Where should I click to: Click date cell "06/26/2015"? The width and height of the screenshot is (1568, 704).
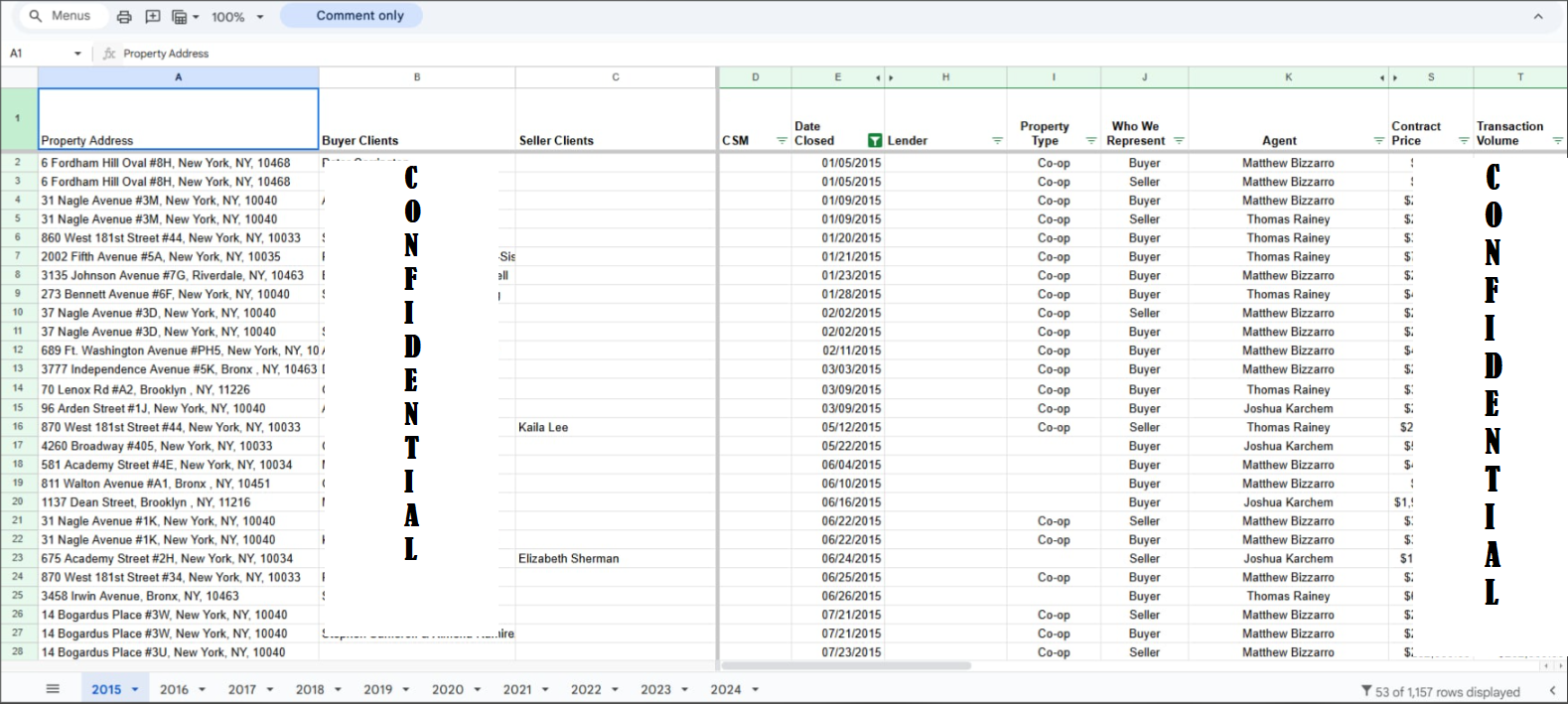(x=851, y=597)
